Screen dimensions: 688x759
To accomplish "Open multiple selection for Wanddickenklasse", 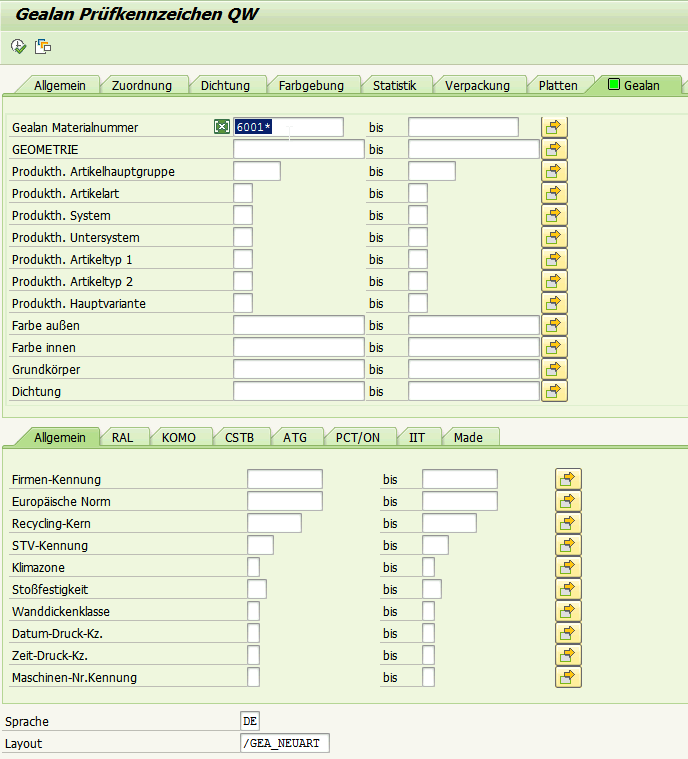I will [x=568, y=611].
